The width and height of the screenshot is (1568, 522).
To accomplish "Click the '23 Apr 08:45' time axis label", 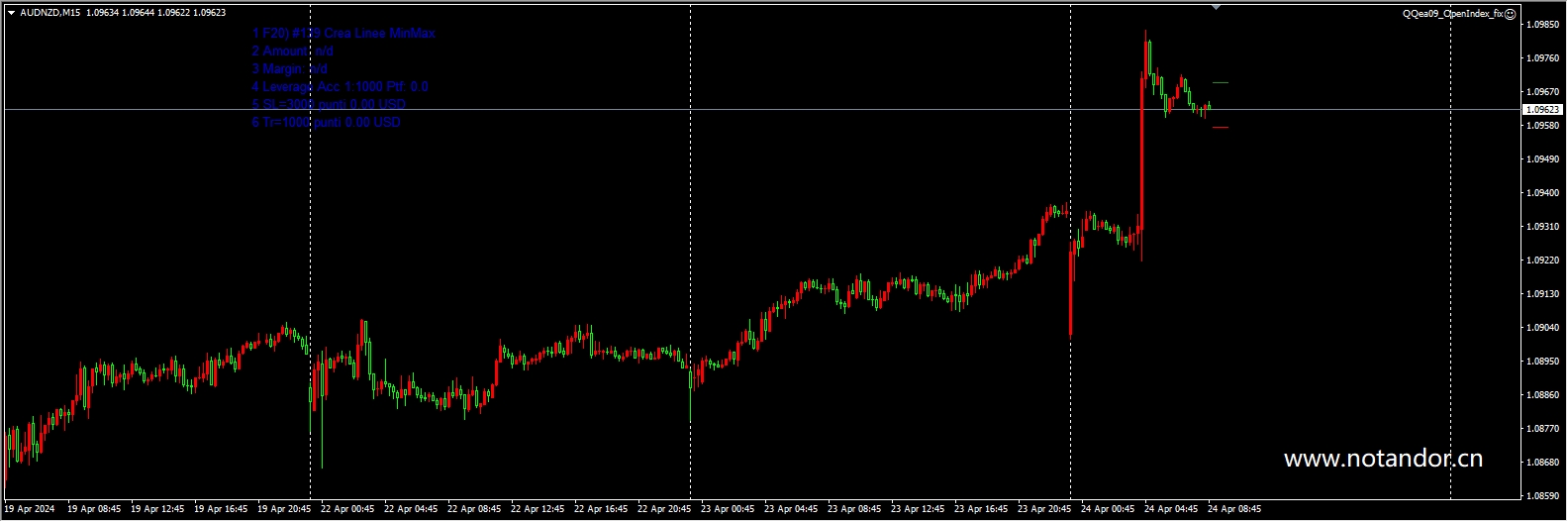I will 854,509.
